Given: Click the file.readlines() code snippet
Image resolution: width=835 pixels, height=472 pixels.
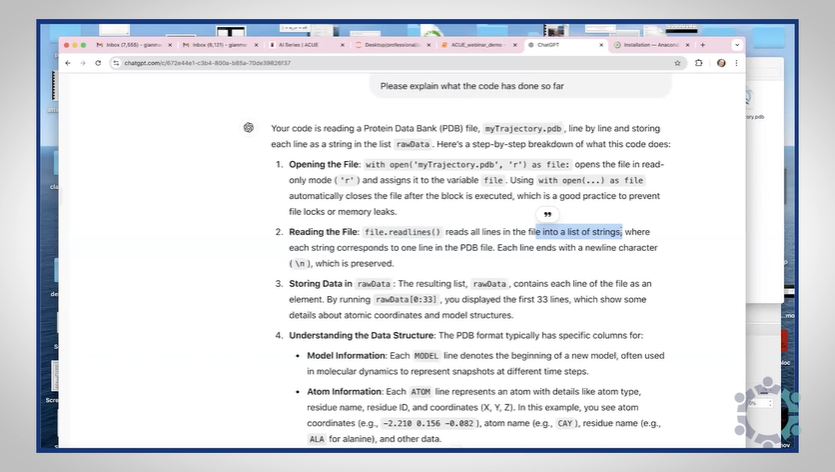Looking at the screenshot, I should tap(403, 232).
